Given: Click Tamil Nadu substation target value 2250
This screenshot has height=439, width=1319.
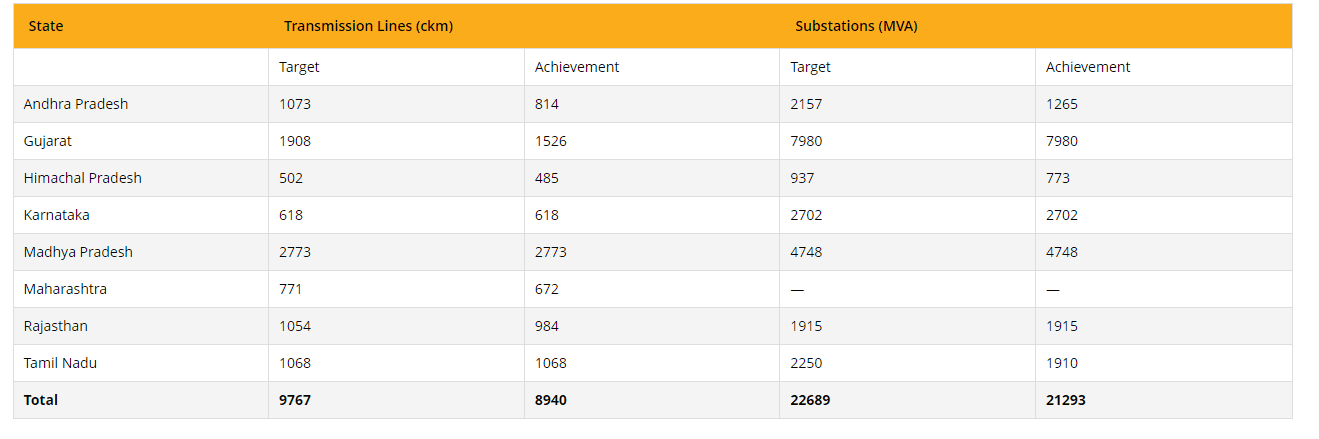Looking at the screenshot, I should (x=806, y=363).
